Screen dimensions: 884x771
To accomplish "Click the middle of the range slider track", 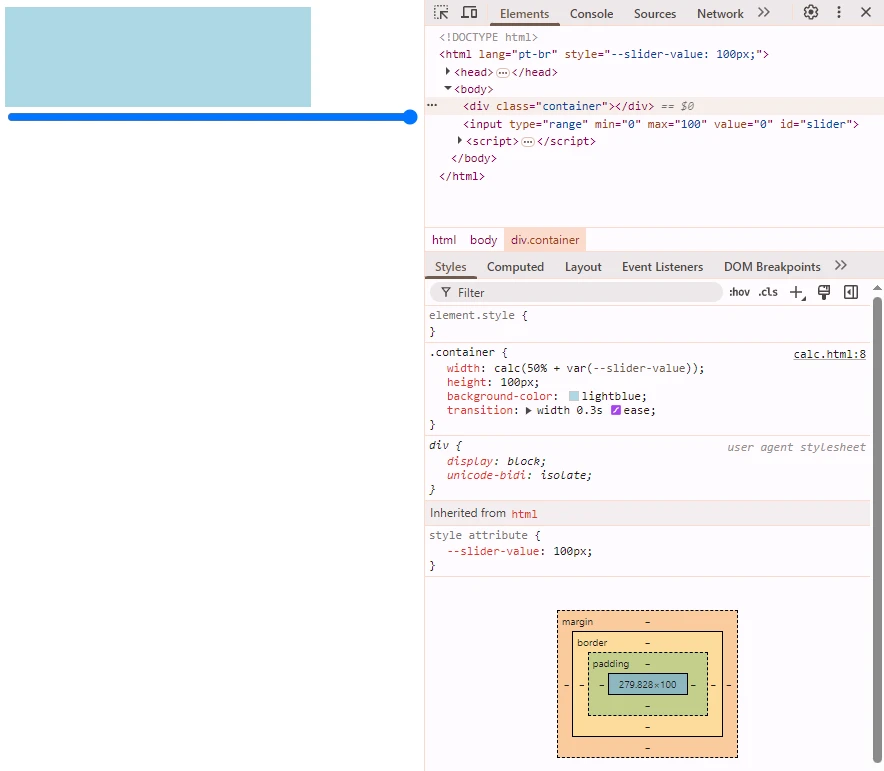I will click(x=213, y=117).
